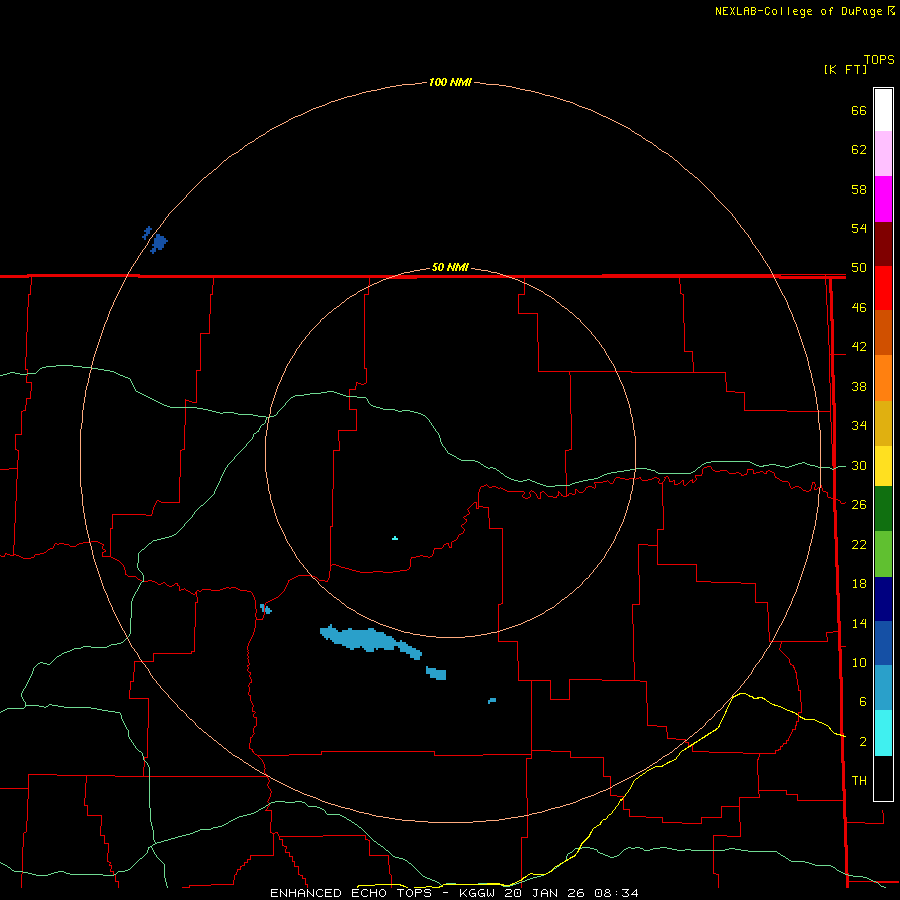This screenshot has height=900, width=900.
Task: Click the black TH swatch in the legend
Action: point(883,778)
